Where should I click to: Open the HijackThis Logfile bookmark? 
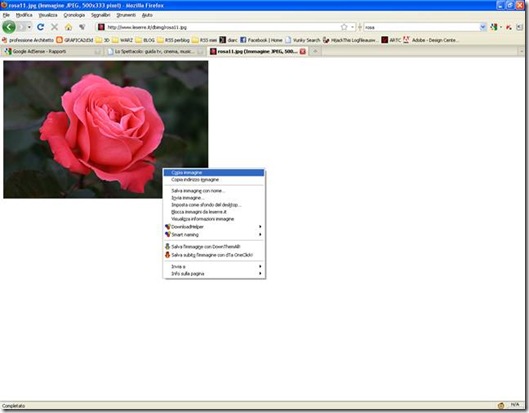350,40
